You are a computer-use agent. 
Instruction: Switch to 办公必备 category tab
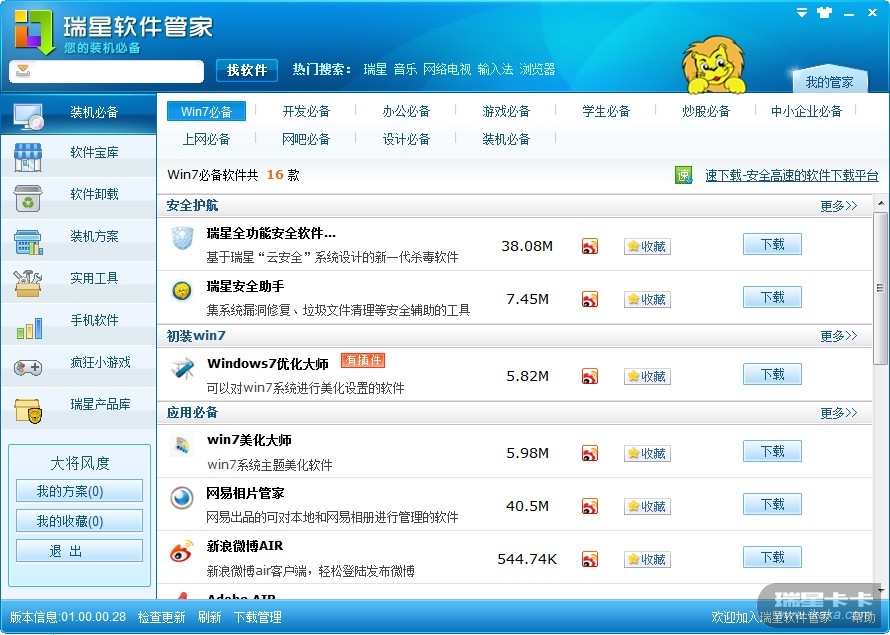[x=406, y=111]
